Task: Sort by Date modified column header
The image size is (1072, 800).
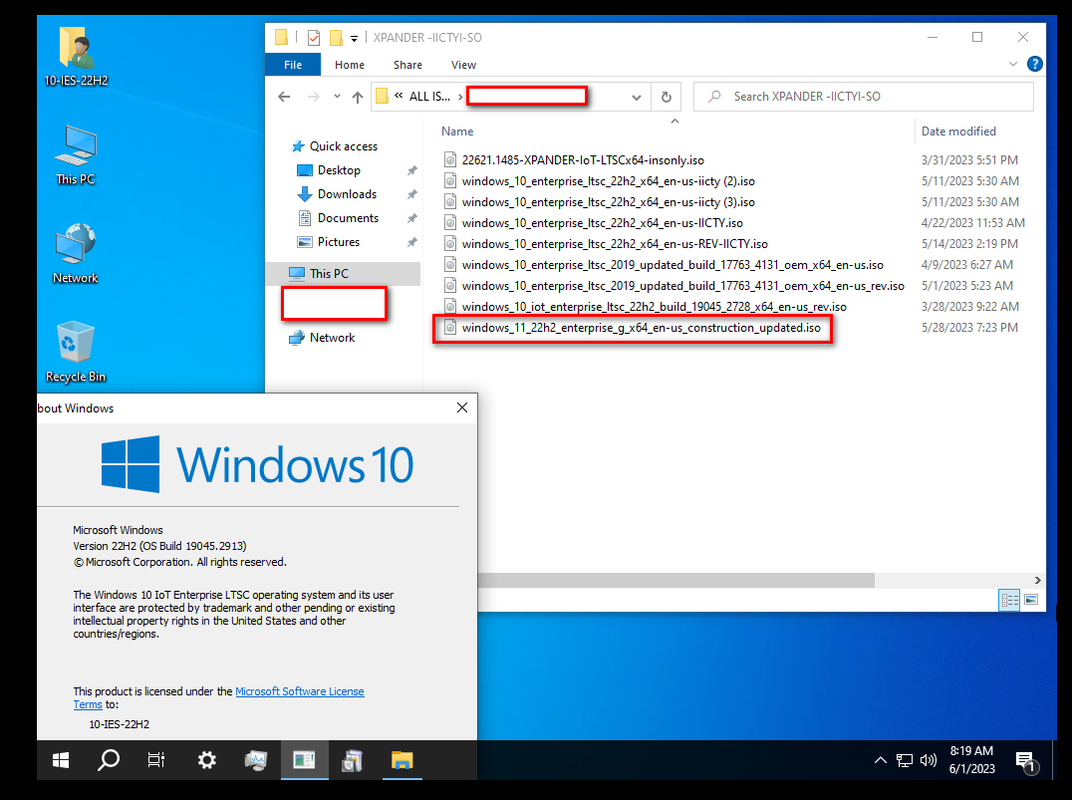Action: [959, 131]
